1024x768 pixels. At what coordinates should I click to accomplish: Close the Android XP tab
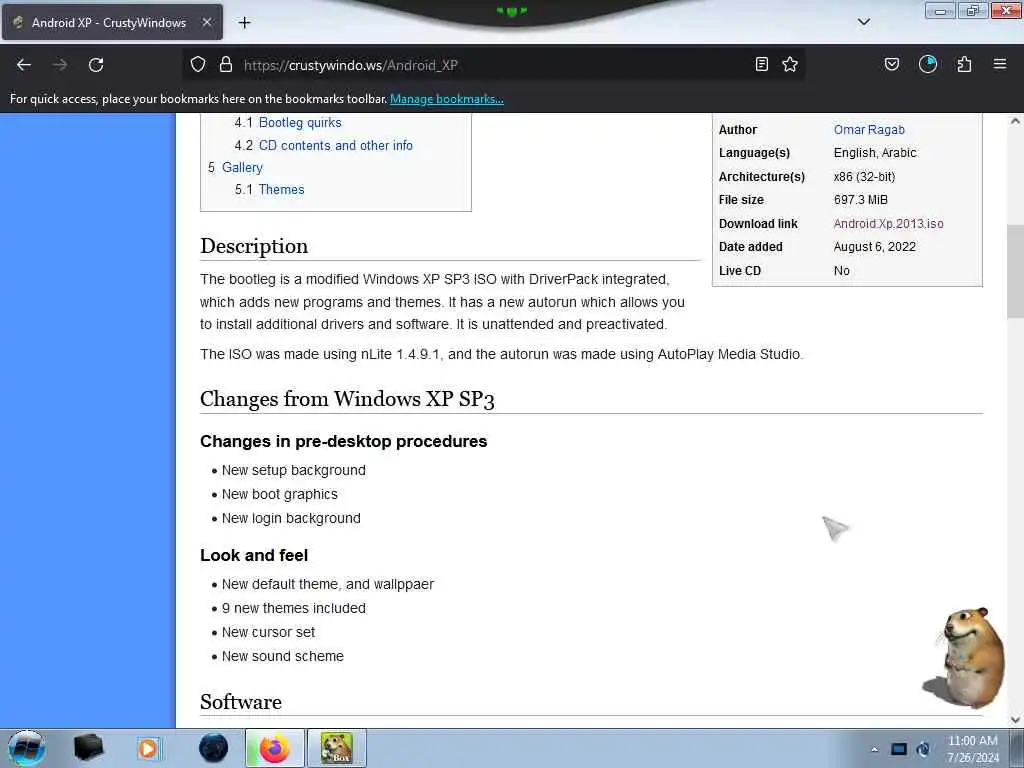[x=206, y=22]
